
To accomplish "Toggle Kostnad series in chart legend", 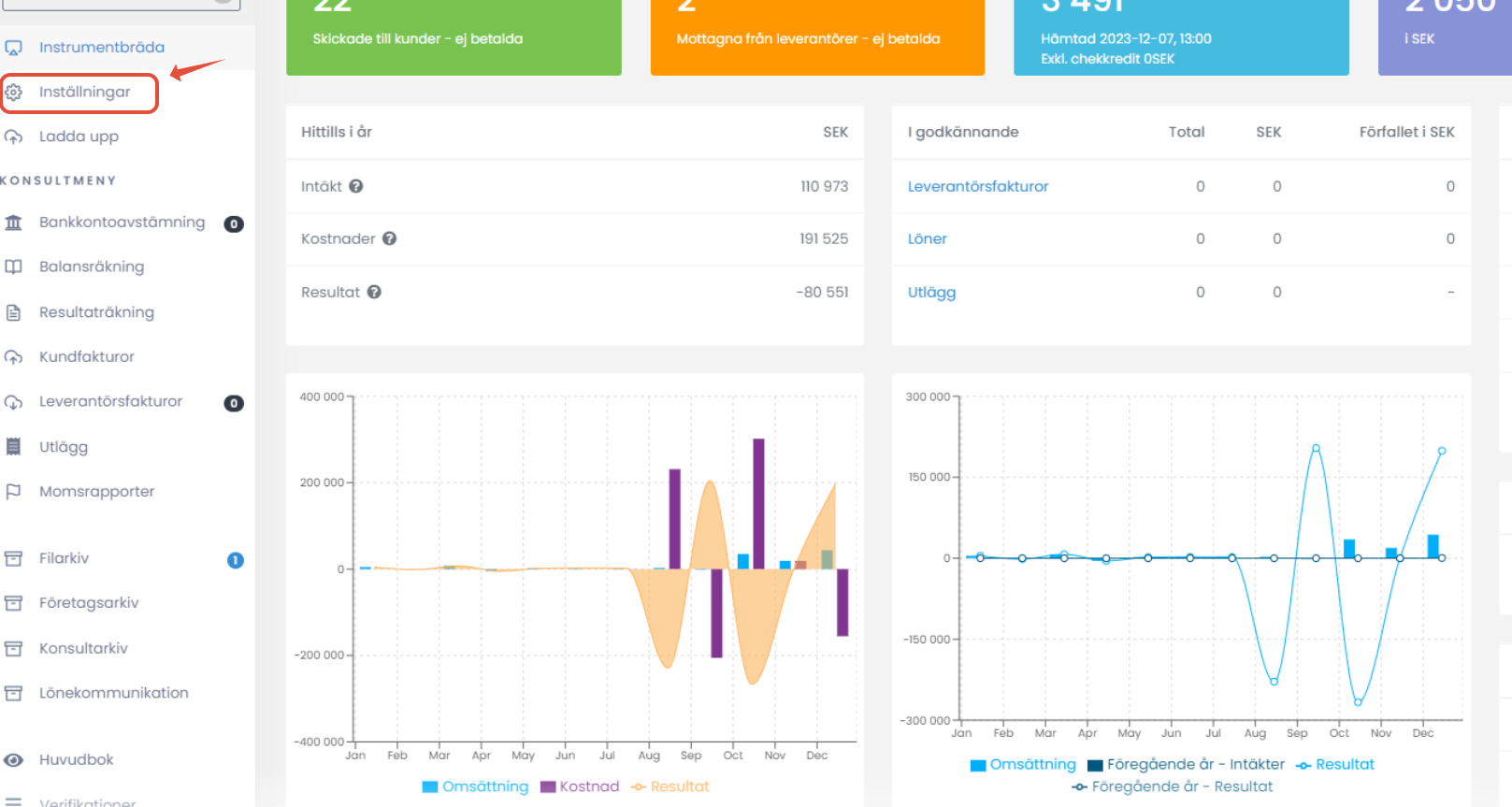I will 580,786.
